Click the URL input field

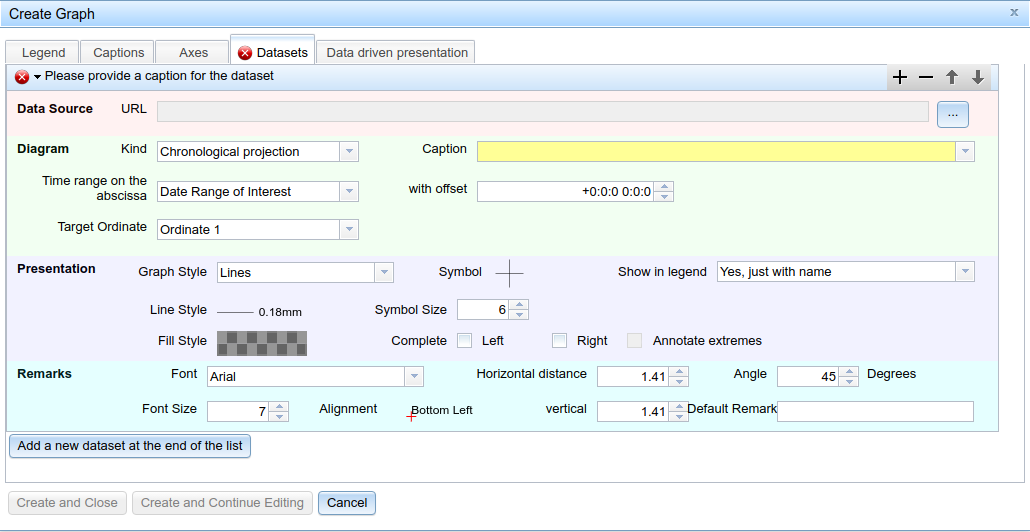click(543, 112)
